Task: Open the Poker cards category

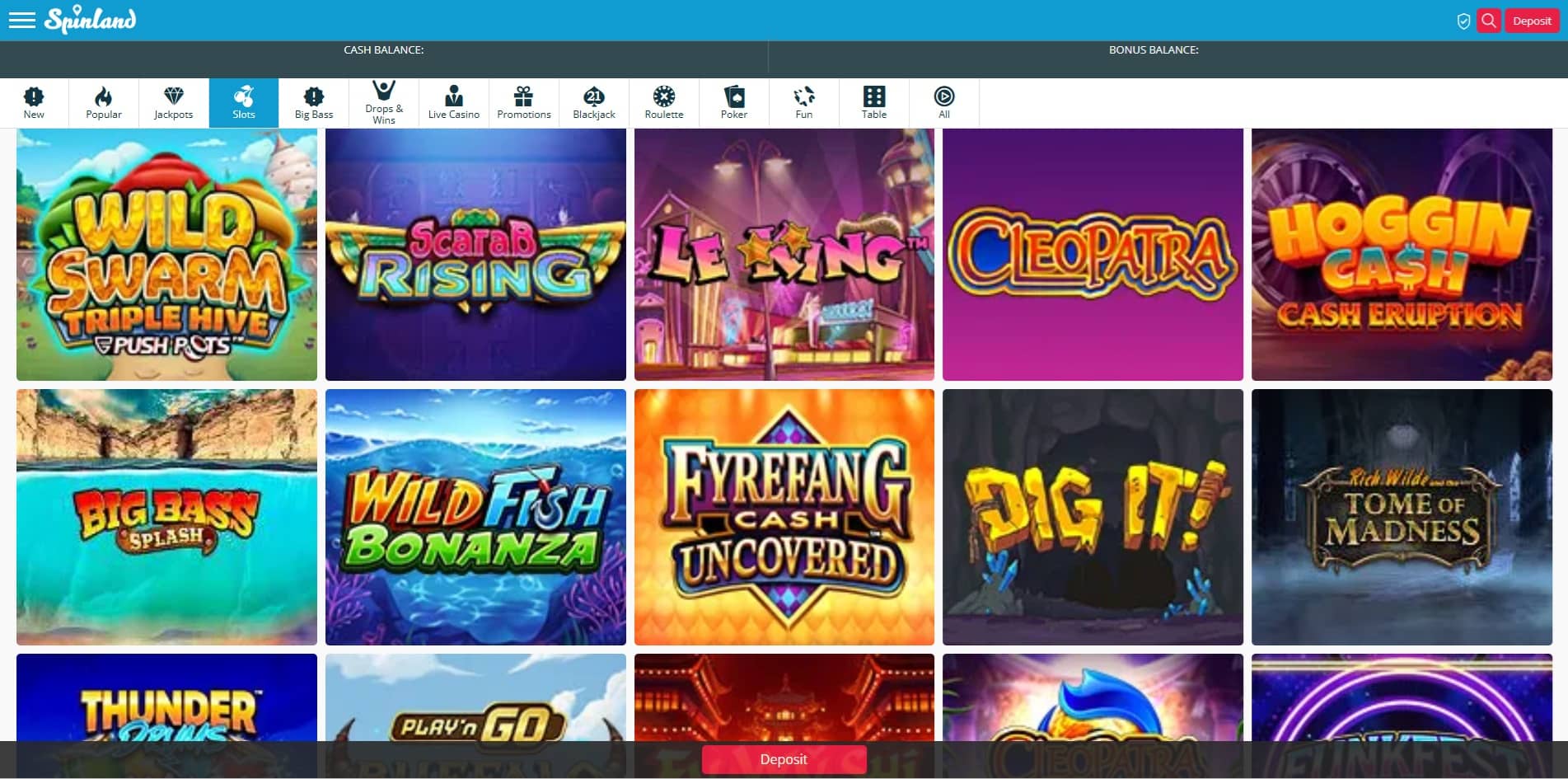Action: click(x=733, y=103)
